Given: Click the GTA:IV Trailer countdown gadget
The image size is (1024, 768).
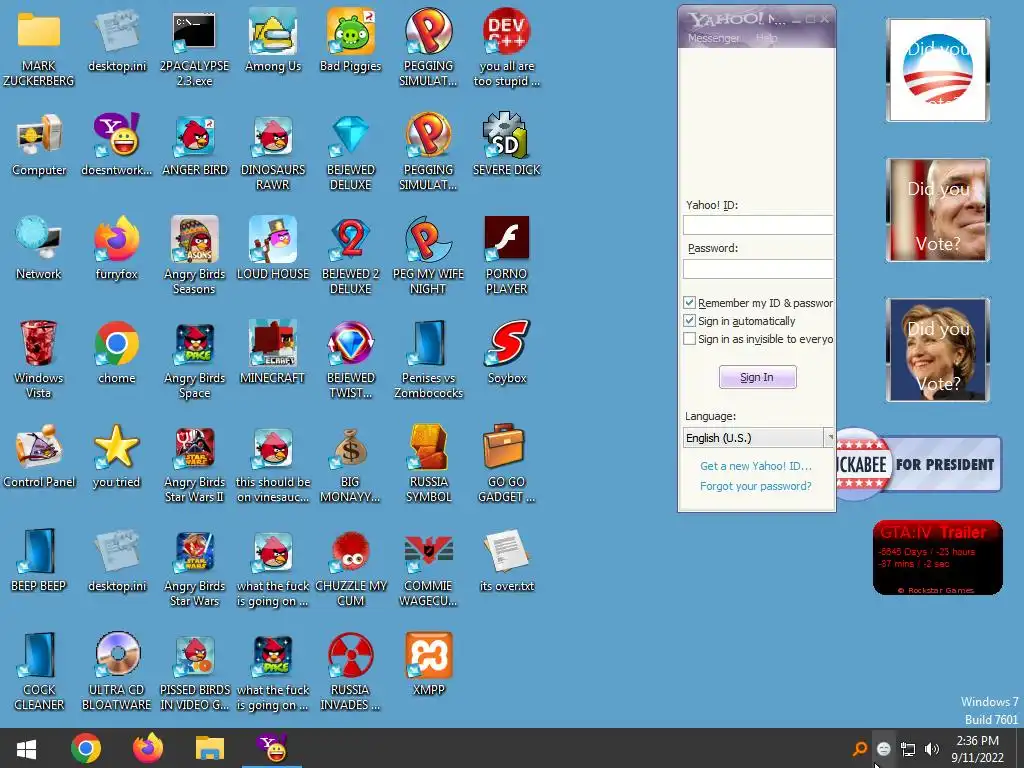Looking at the screenshot, I should click(x=938, y=557).
